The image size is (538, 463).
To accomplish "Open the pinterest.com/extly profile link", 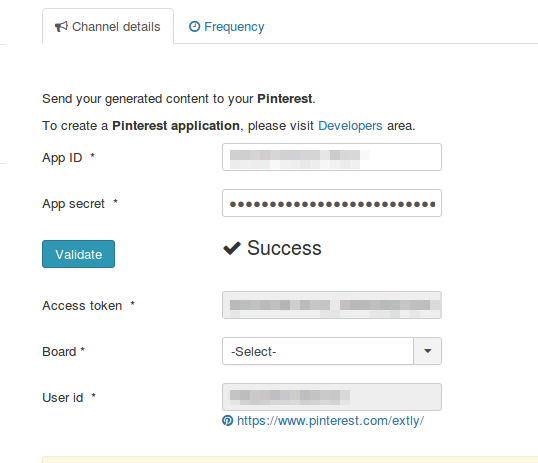I will [x=330, y=421].
